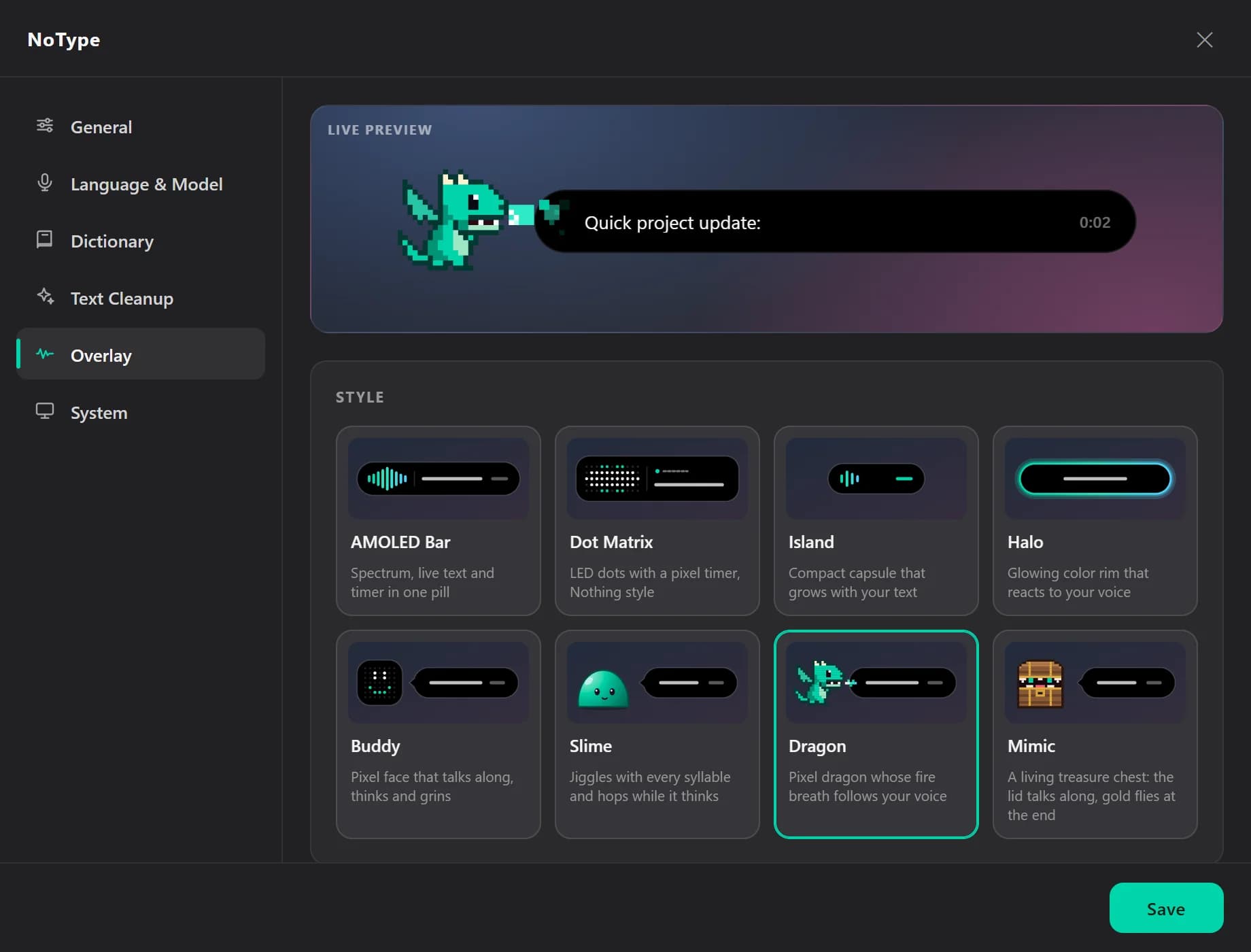Screen dimensions: 1251x952
Task: Click 'Glowing color rim that reacts to your voice'
Action: click(x=1078, y=582)
